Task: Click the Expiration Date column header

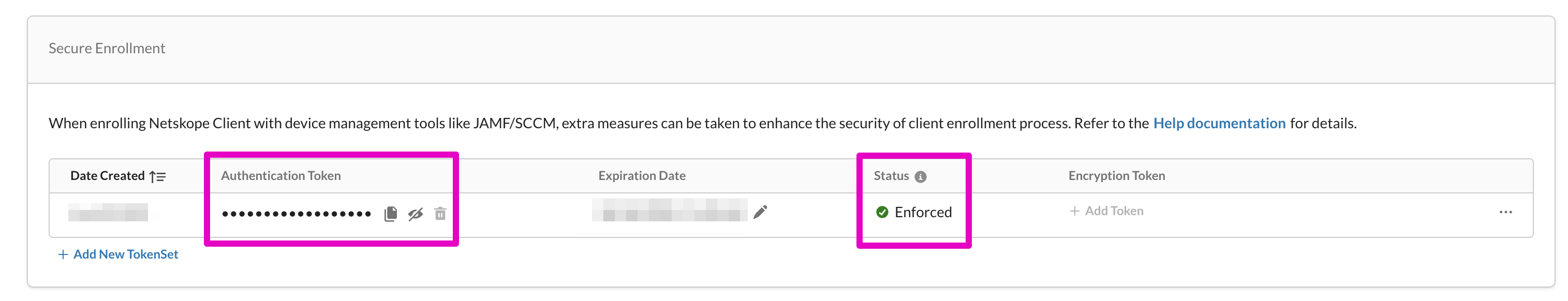Action: [x=642, y=176]
